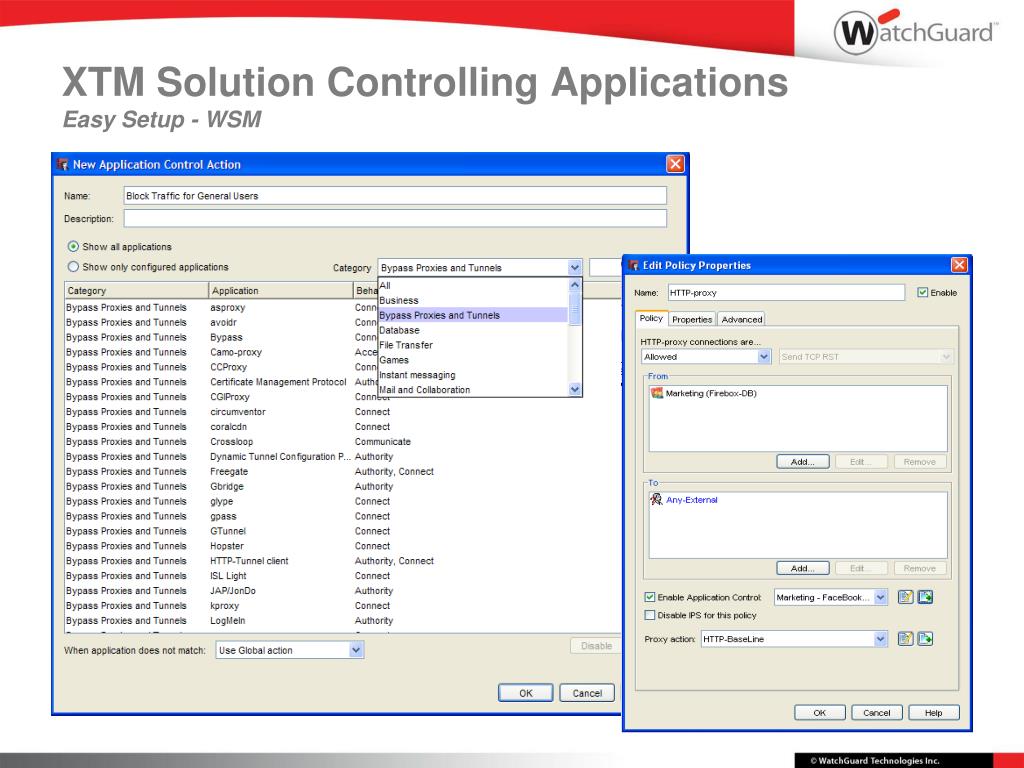Click New Application Control Action title icon
The height and width of the screenshot is (768, 1024).
point(63,165)
